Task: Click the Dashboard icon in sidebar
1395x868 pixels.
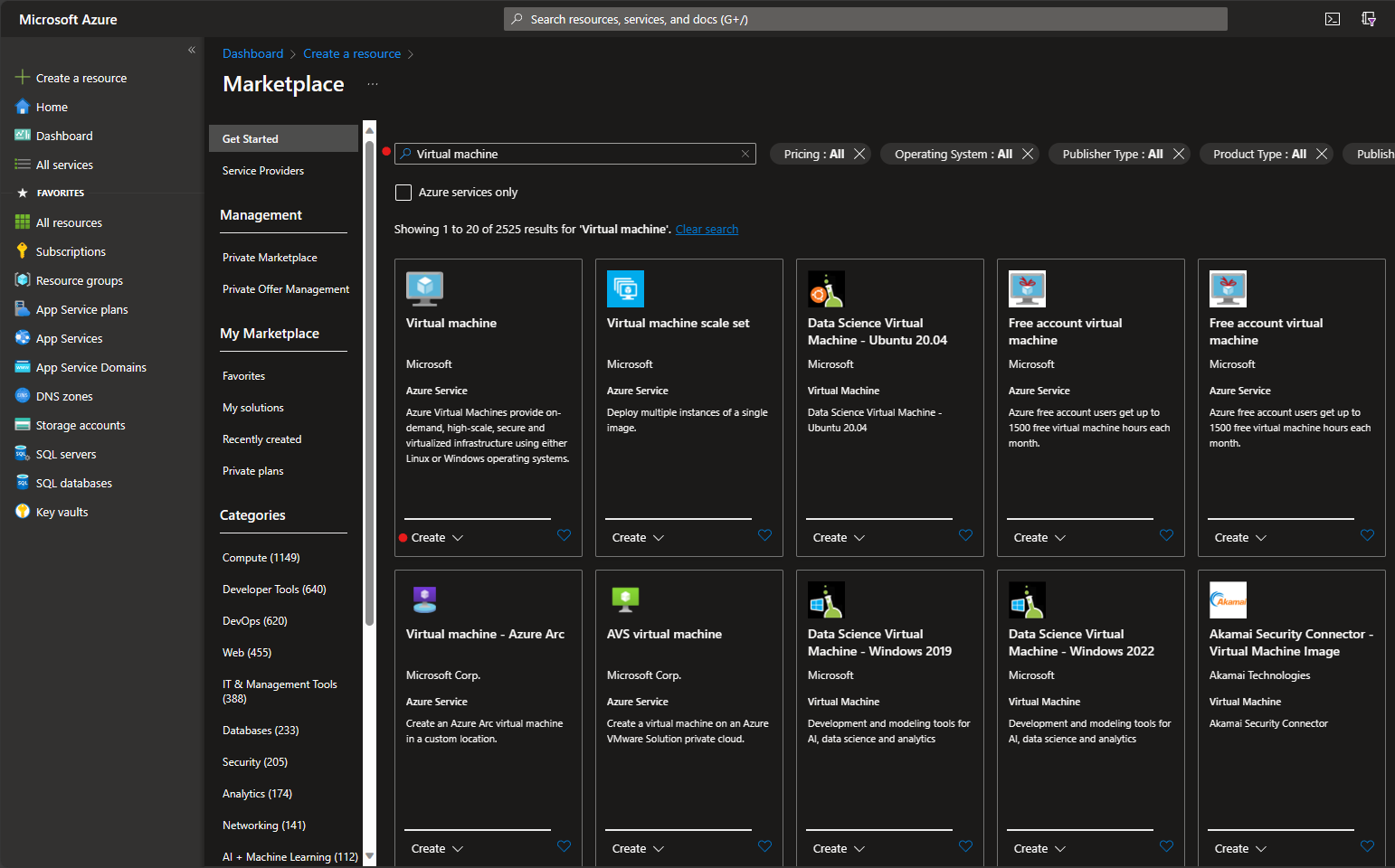Action: point(23,136)
